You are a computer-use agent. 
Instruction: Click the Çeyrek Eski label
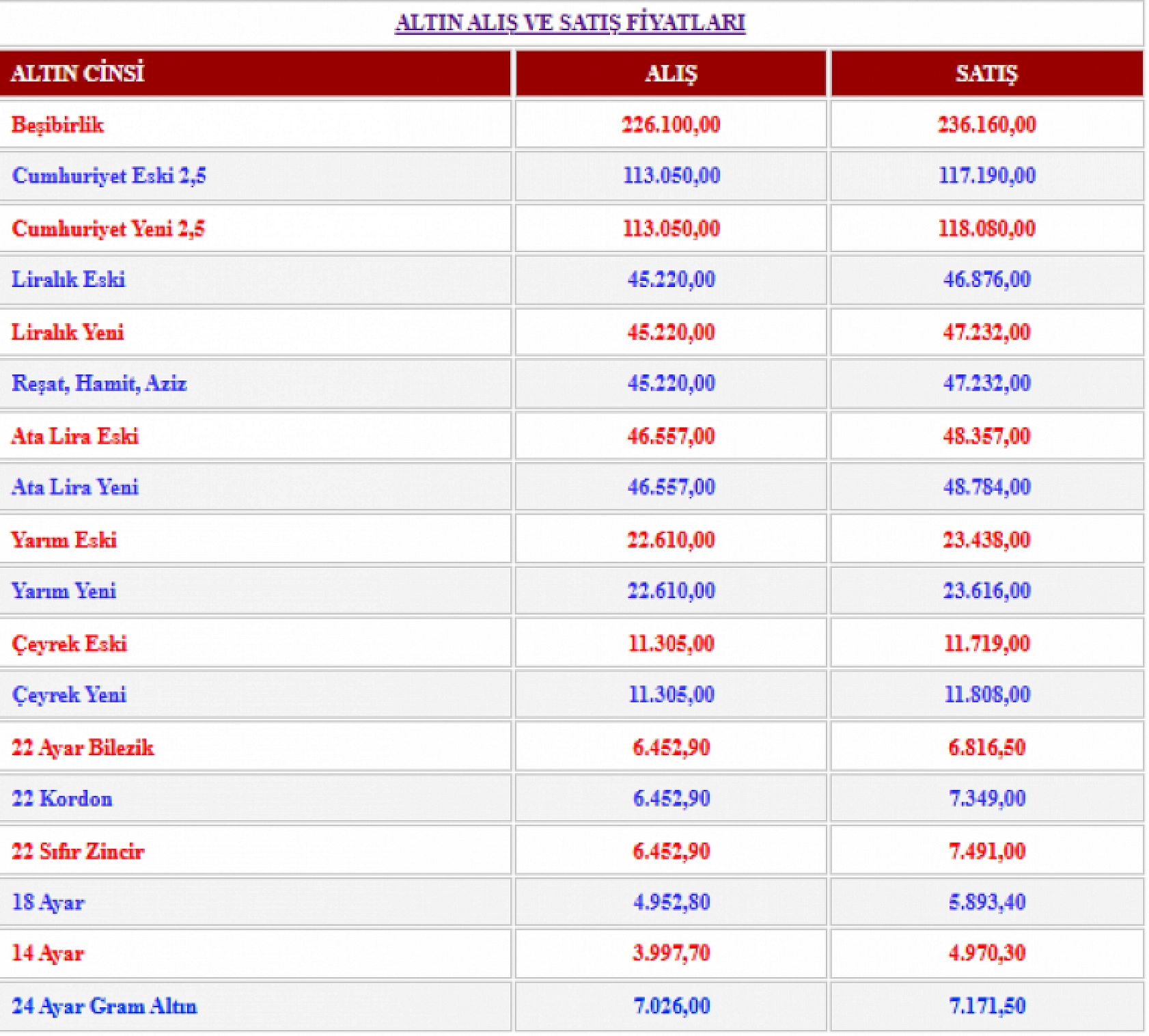(69, 644)
